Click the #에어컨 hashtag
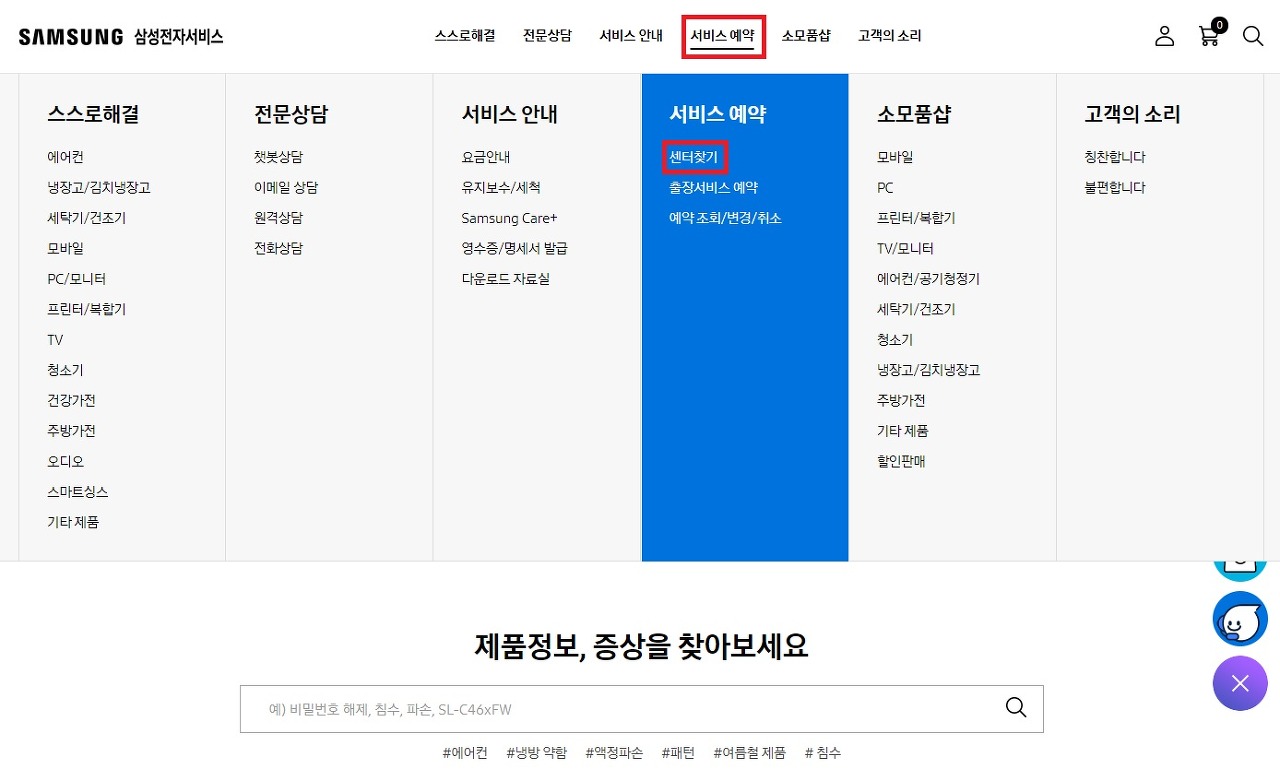 465,752
